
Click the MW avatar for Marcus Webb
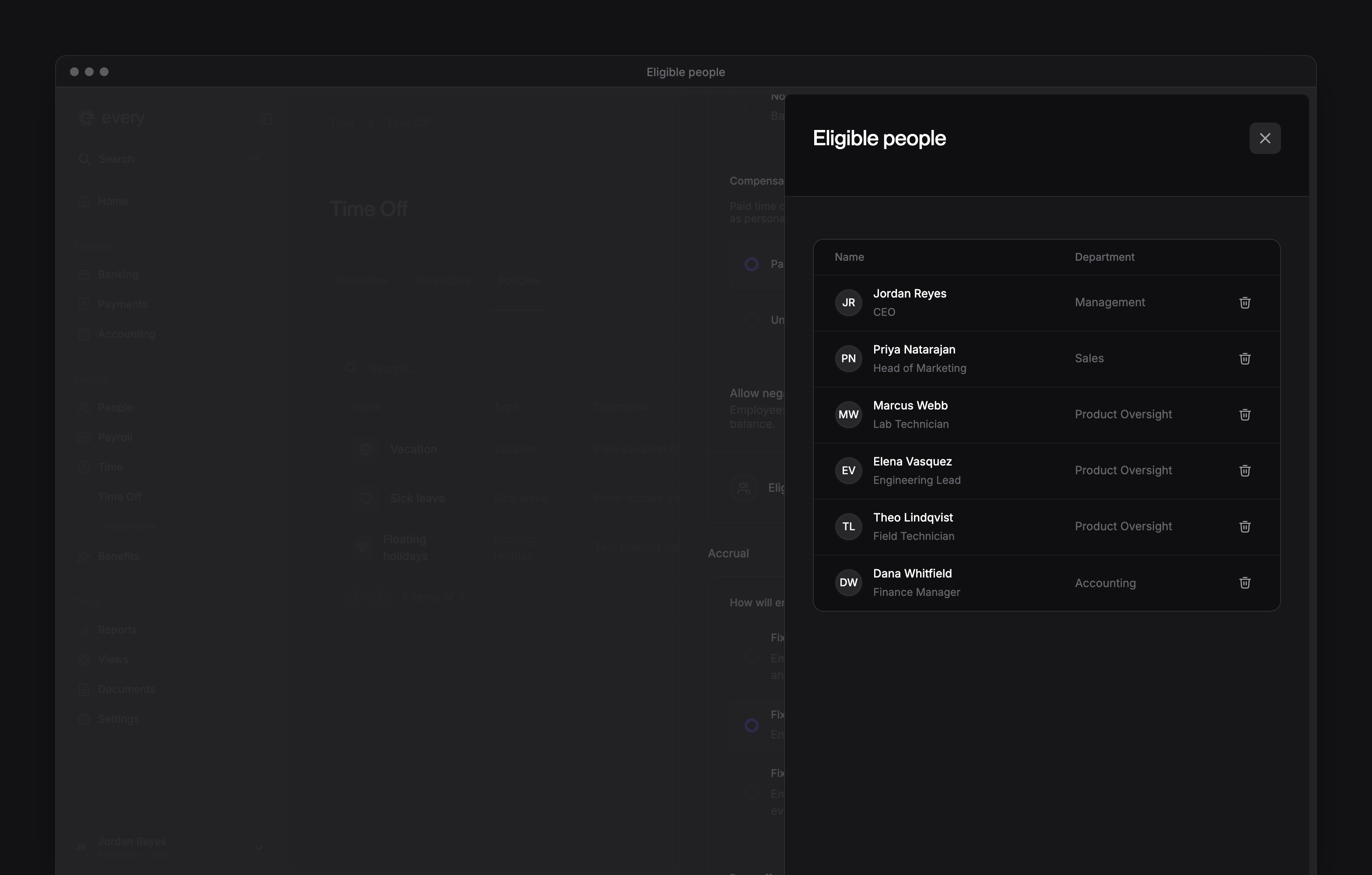(x=848, y=415)
